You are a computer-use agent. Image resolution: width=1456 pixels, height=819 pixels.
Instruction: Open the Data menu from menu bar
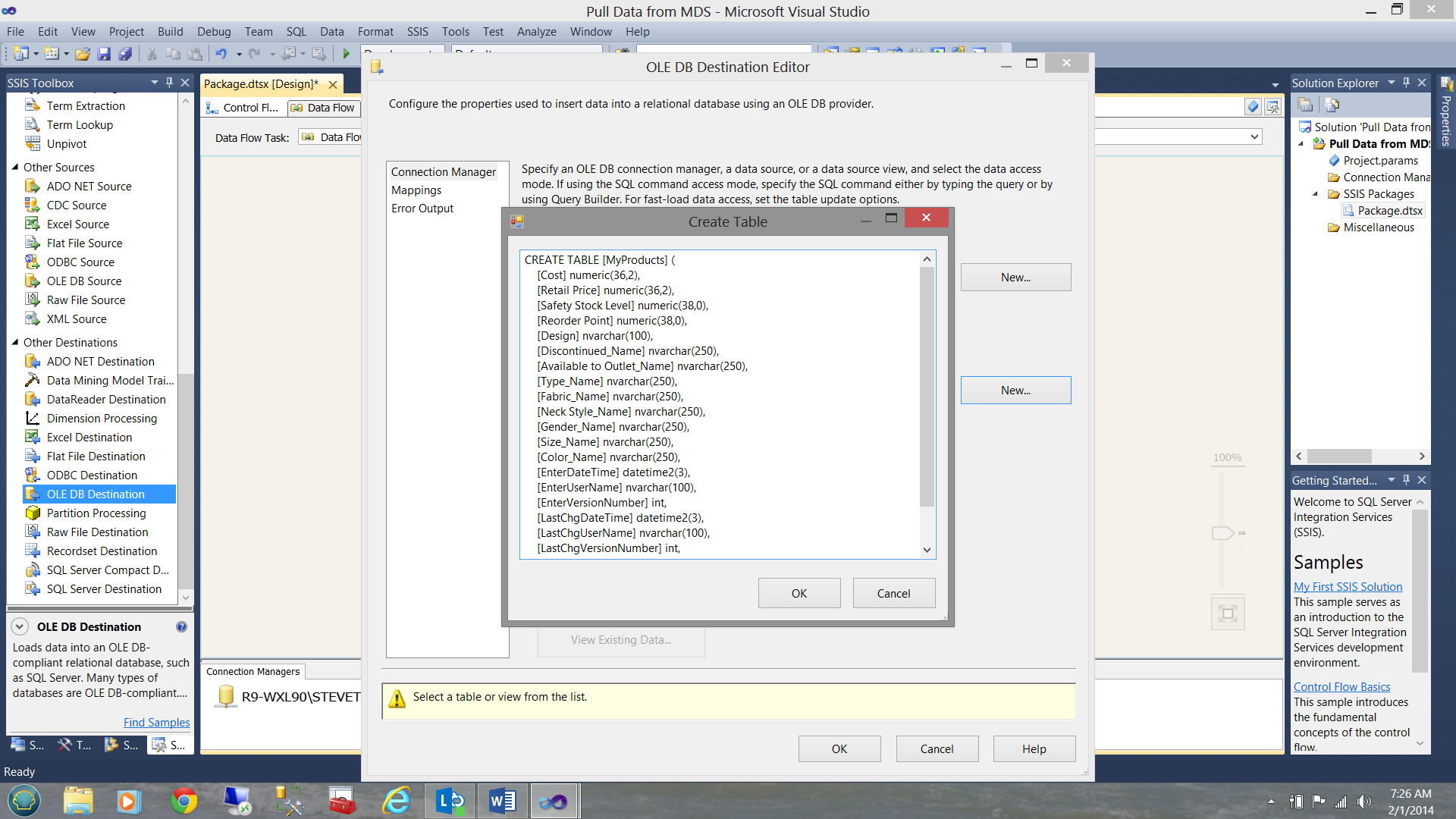point(330,31)
